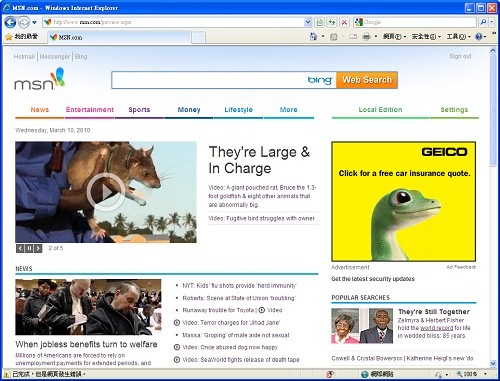Image resolution: width=500 pixels, height=381 pixels.
Task: Click the Refresh page icon
Action: pos(332,22)
